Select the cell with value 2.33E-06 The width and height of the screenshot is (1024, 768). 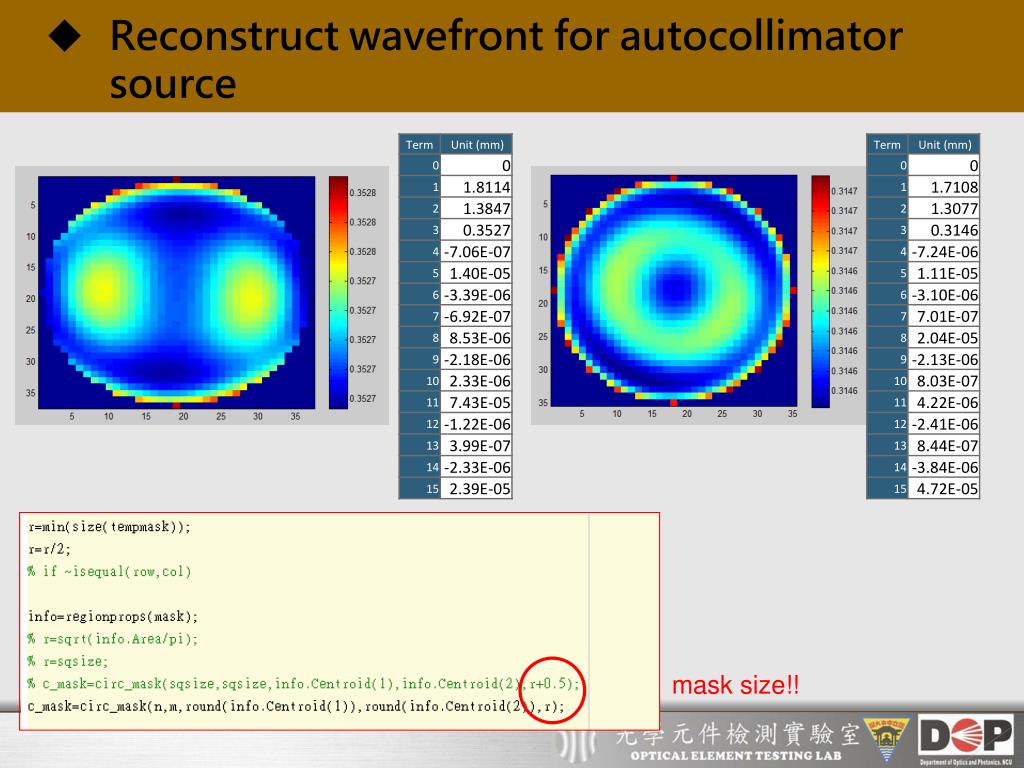coord(477,381)
